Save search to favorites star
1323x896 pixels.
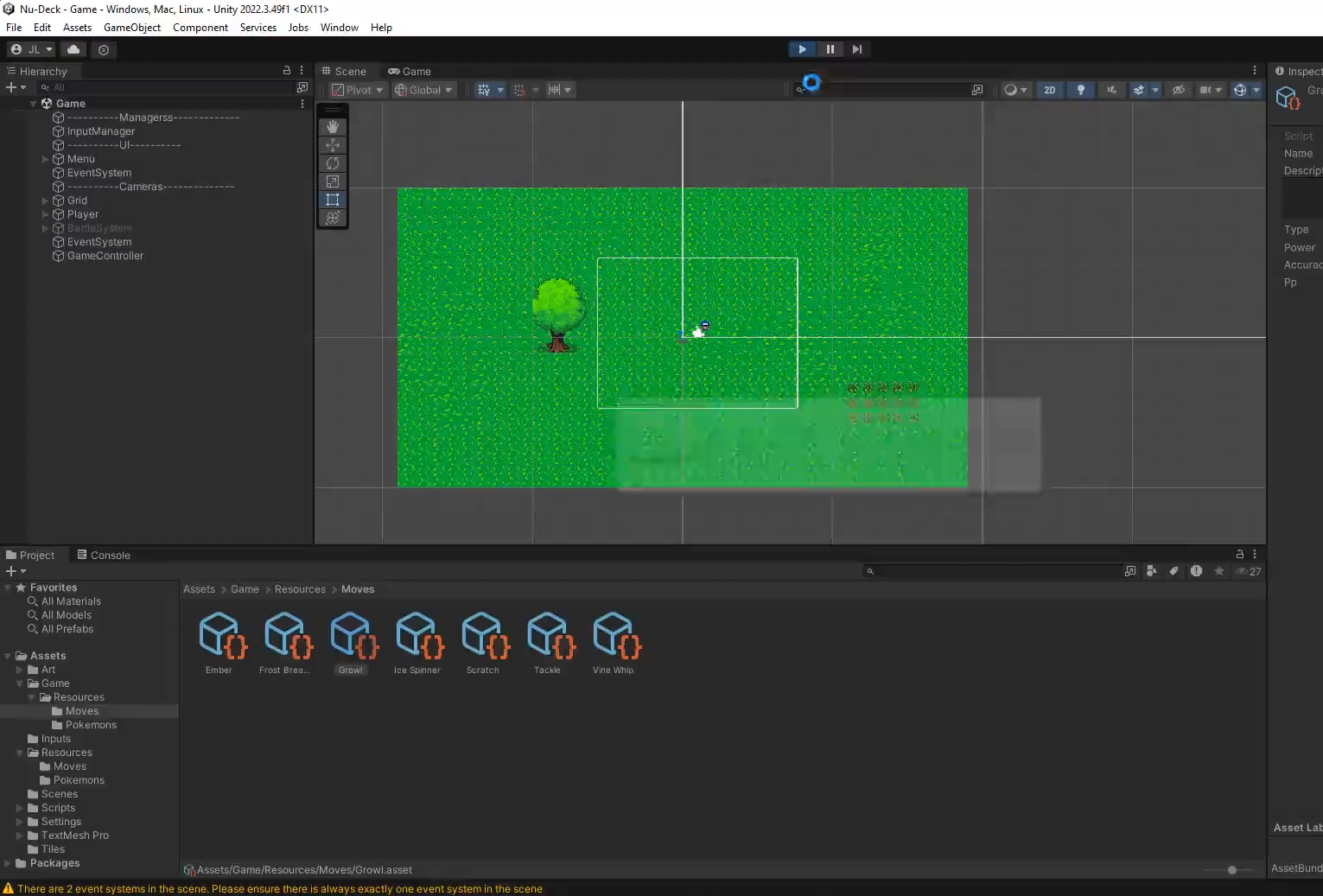(x=1218, y=571)
